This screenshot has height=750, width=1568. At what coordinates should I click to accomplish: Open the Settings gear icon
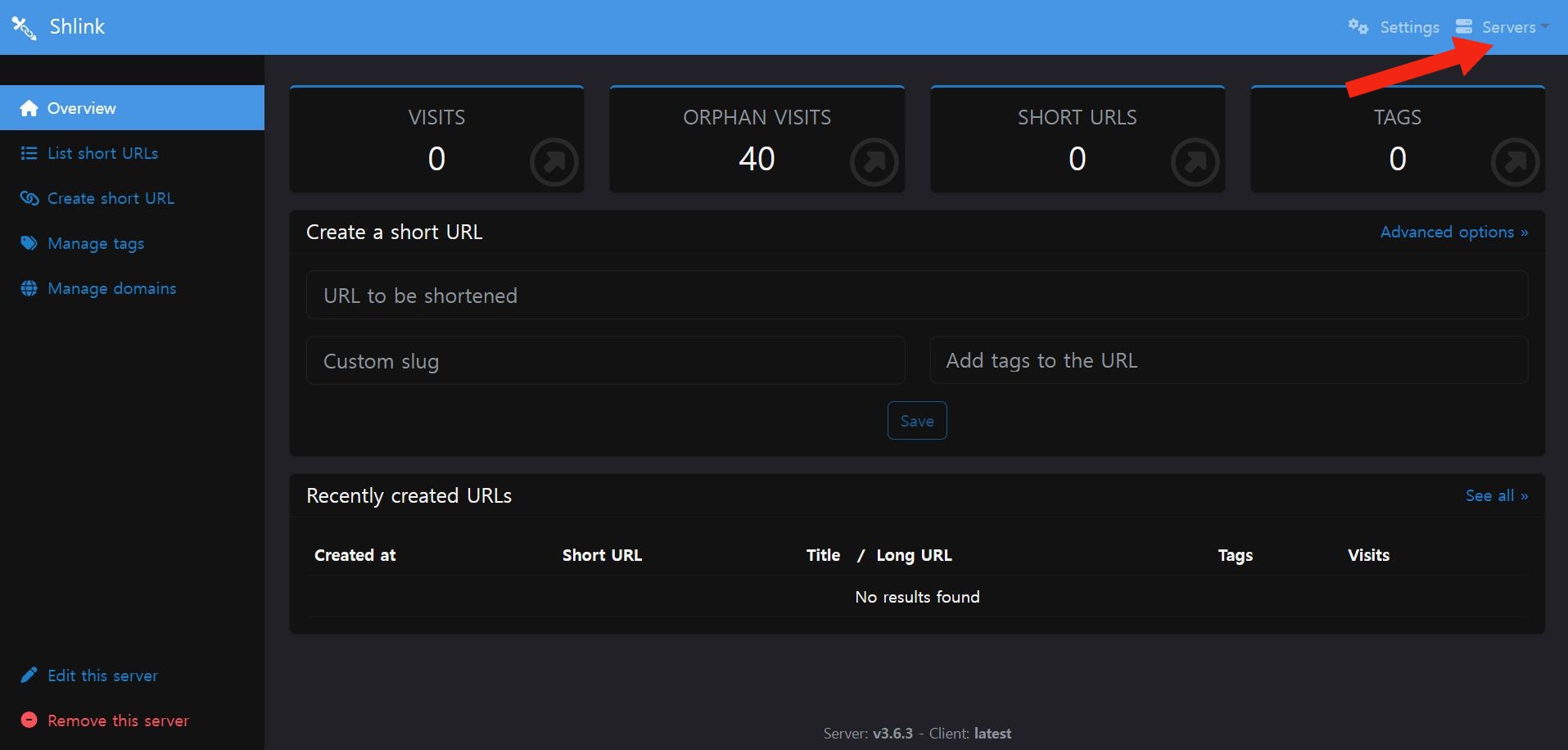click(1358, 27)
